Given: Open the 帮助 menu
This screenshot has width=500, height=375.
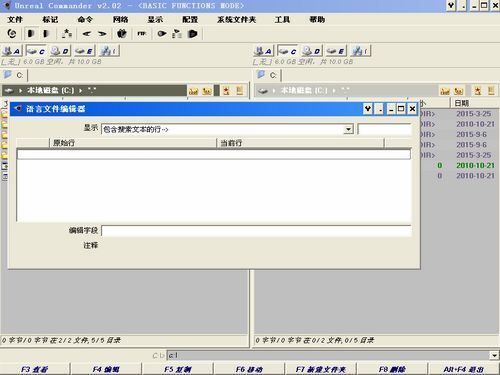Looking at the screenshot, I should (x=317, y=20).
